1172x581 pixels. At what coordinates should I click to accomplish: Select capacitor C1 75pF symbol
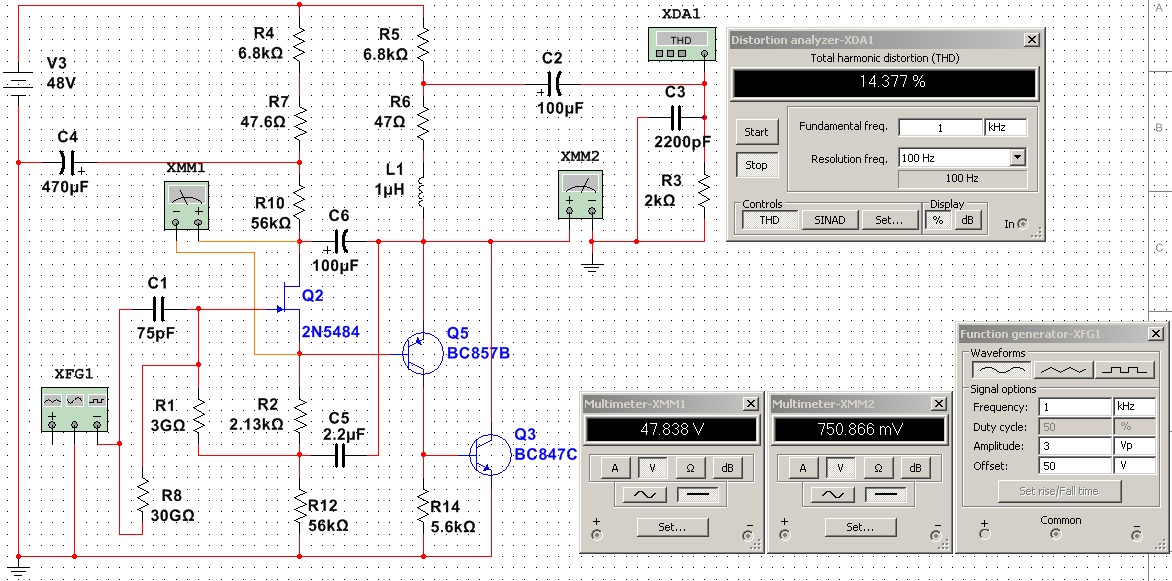click(159, 309)
